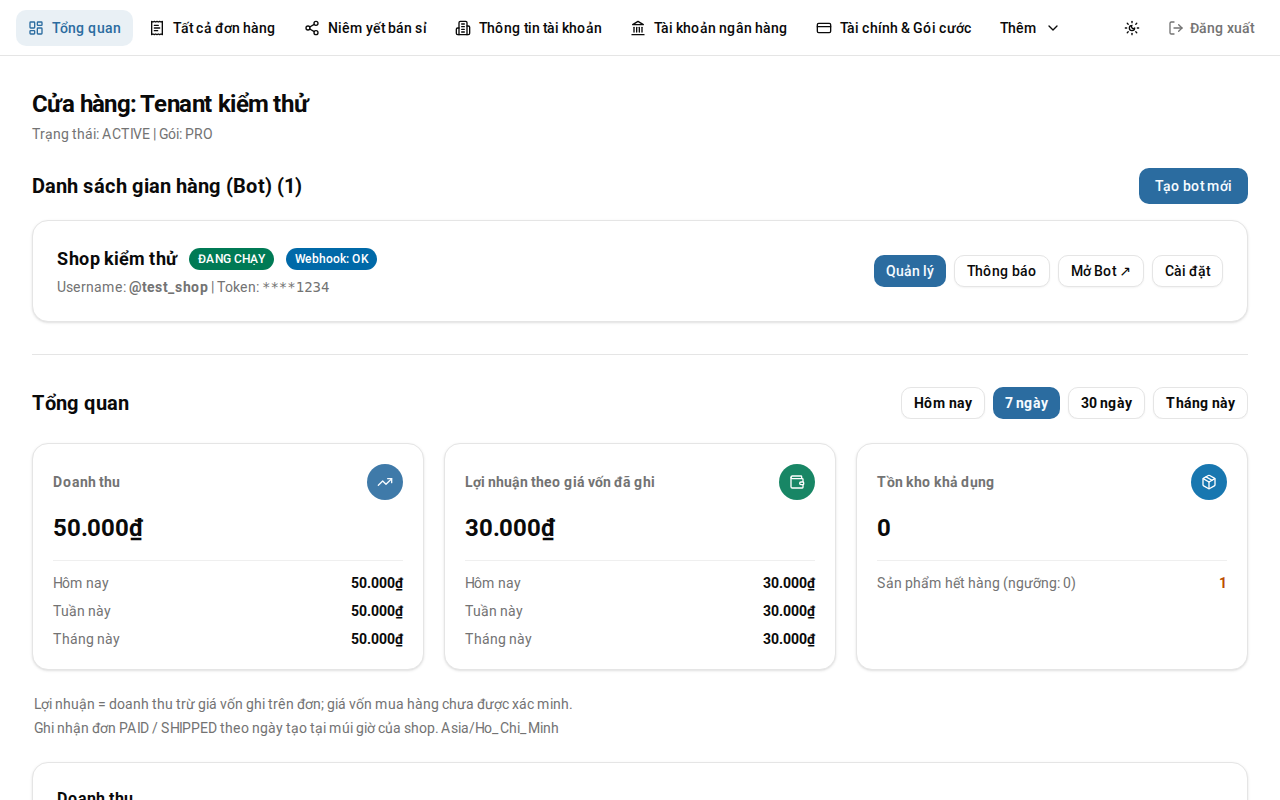Click the Lợi nhuận theo giá vốn đã ghi label
The height and width of the screenshot is (800, 1280).
pyautogui.click(x=560, y=482)
